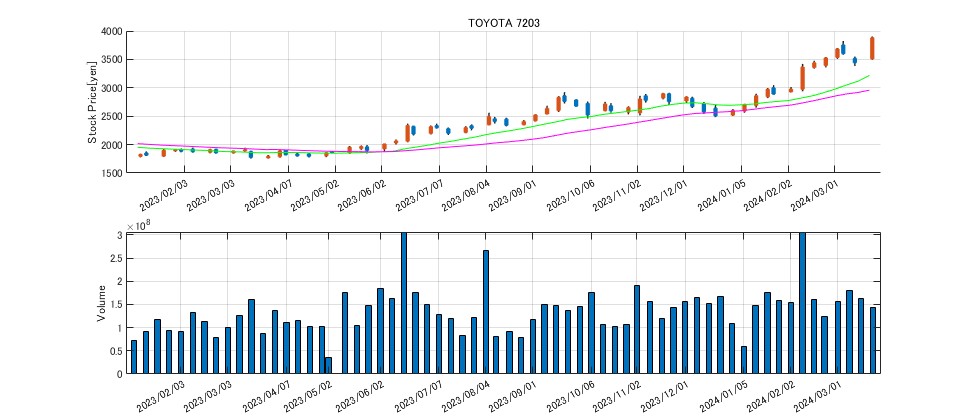Click the ×10⁸ exponent label above volume chart

[139, 226]
